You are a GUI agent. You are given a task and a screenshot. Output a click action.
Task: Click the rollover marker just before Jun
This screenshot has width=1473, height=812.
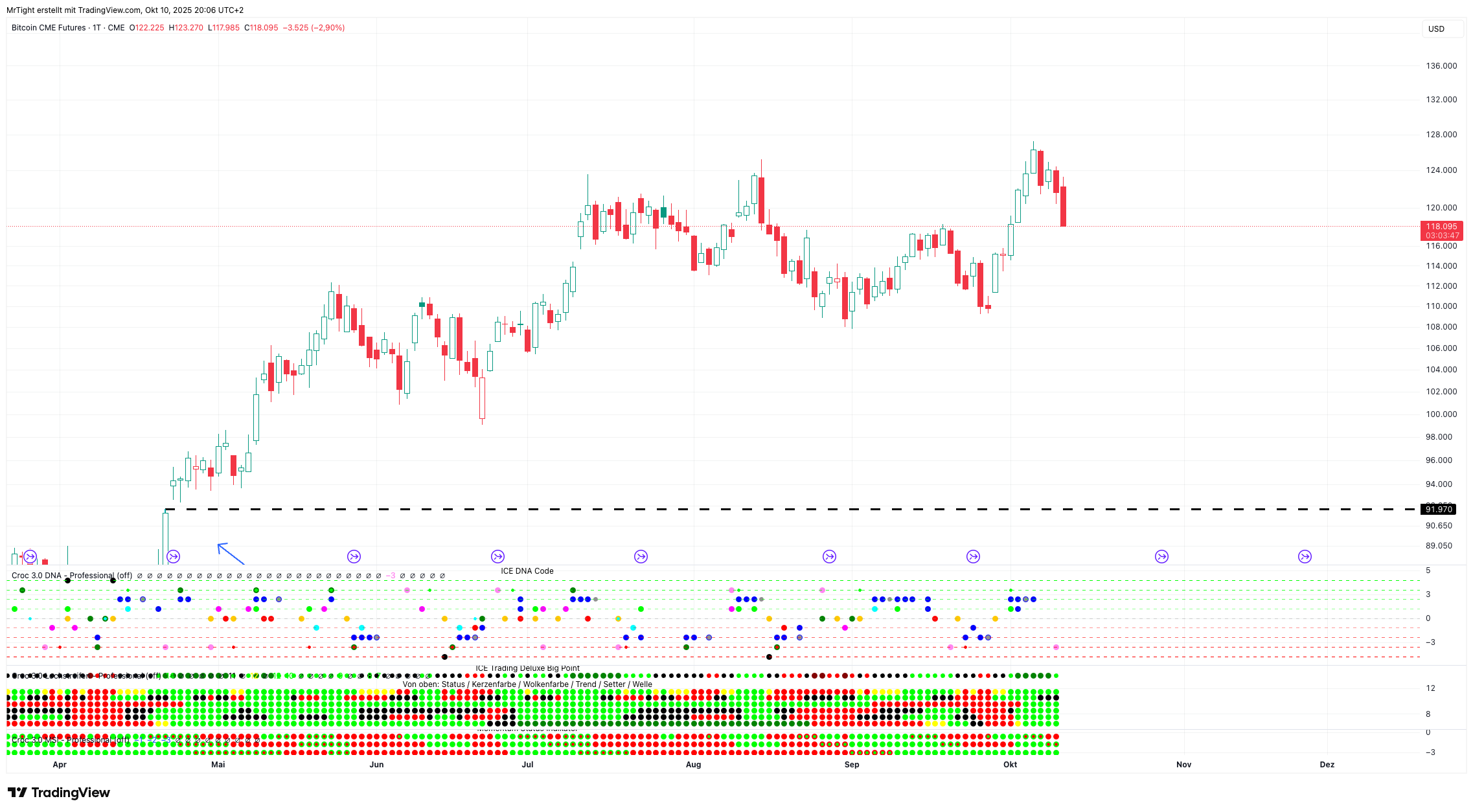[354, 556]
